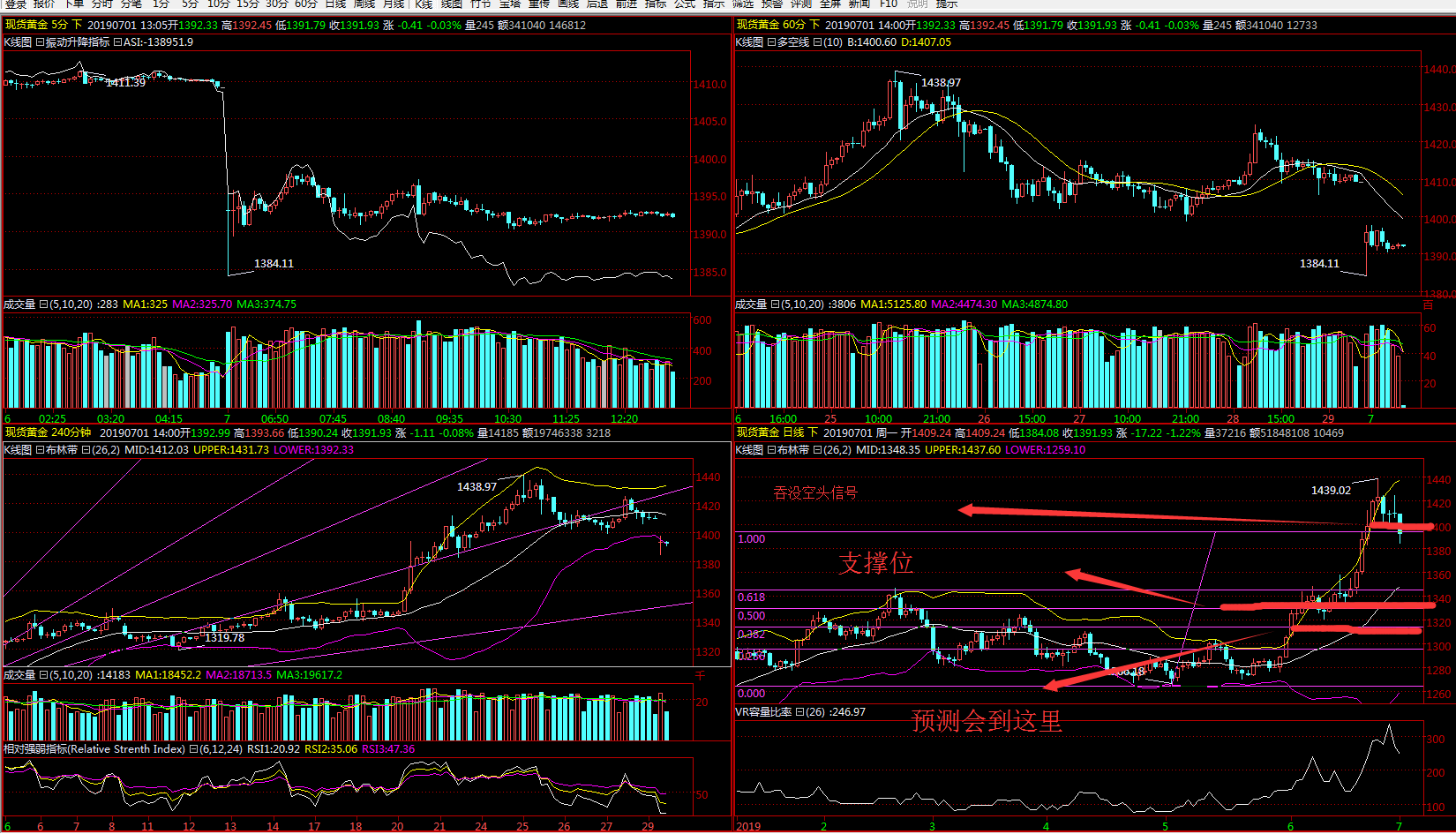Click 前进 to go forward
Image resolution: width=1456 pixels, height=834 pixels.
[627, 4]
